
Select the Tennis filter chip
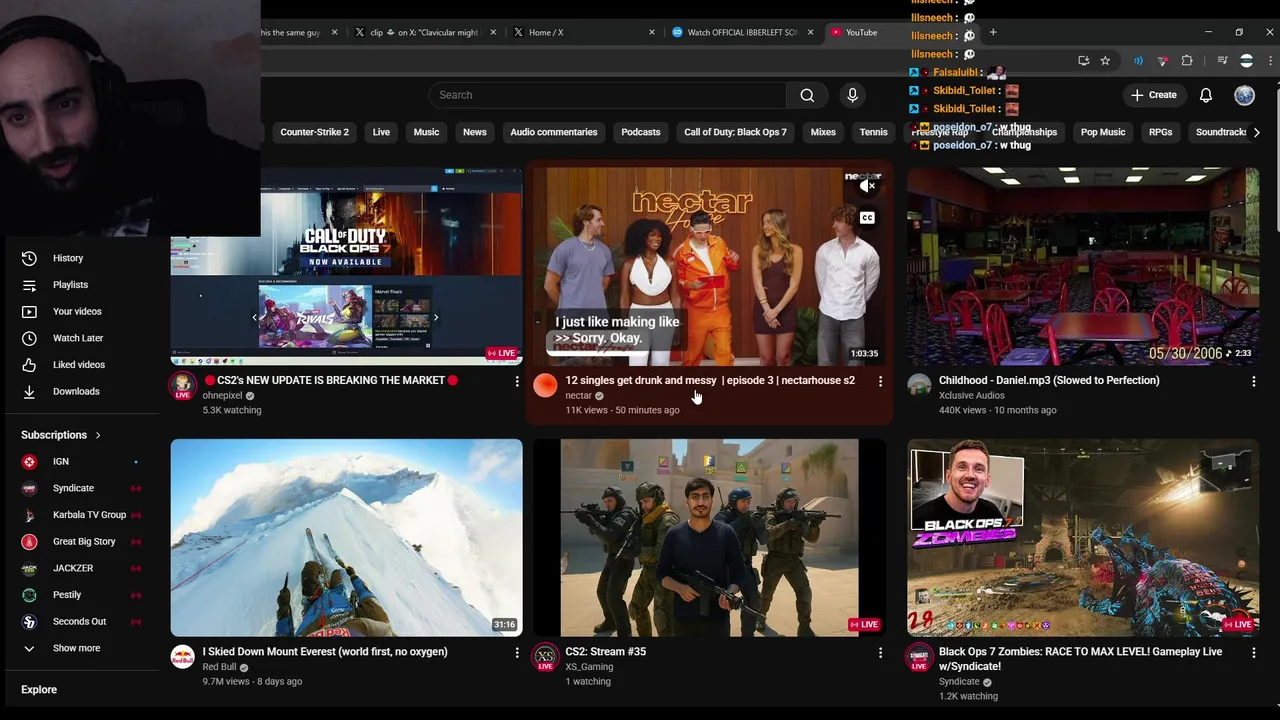[x=873, y=132]
